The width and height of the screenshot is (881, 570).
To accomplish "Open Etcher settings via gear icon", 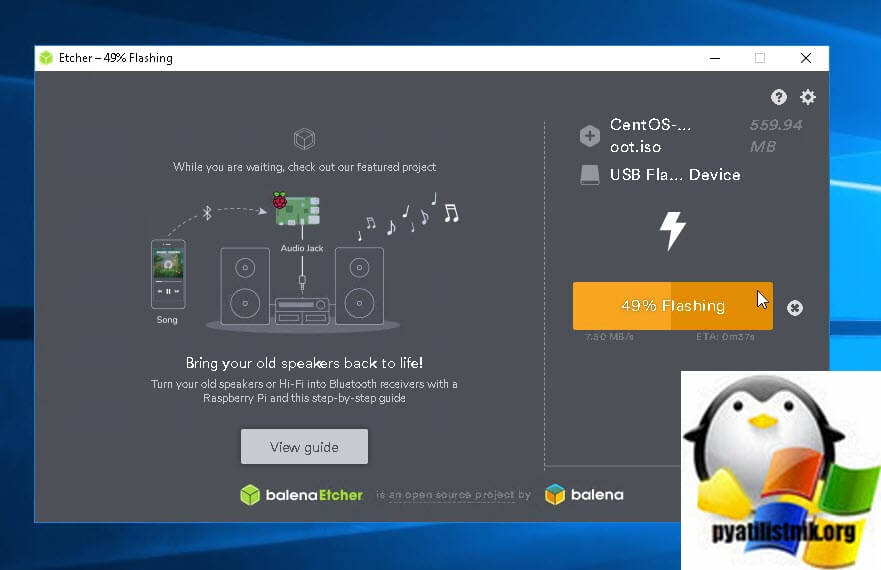I will click(808, 97).
